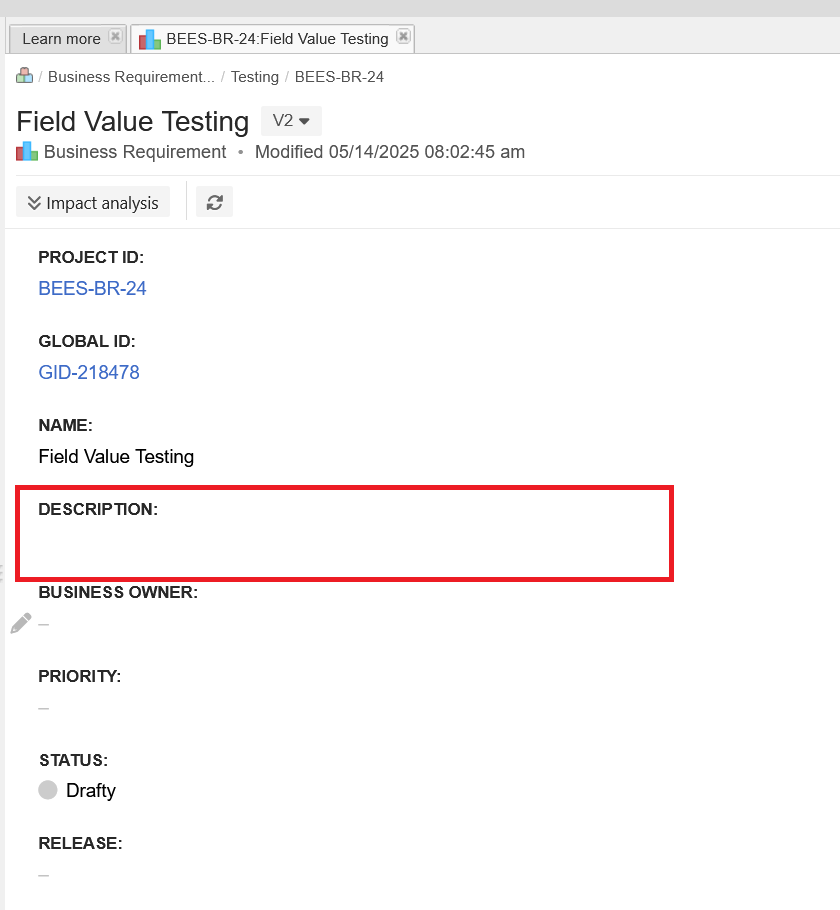Switch to the Learn more tab
The width and height of the screenshot is (840, 910).
click(x=62, y=39)
